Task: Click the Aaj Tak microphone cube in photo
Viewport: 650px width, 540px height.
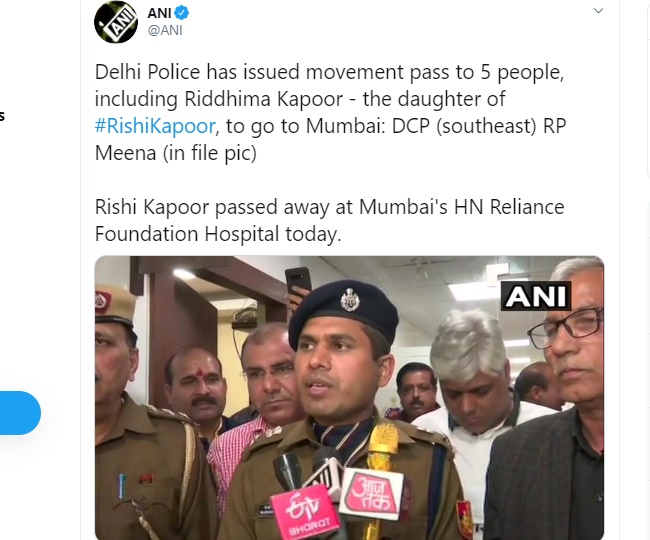Action: 371,494
